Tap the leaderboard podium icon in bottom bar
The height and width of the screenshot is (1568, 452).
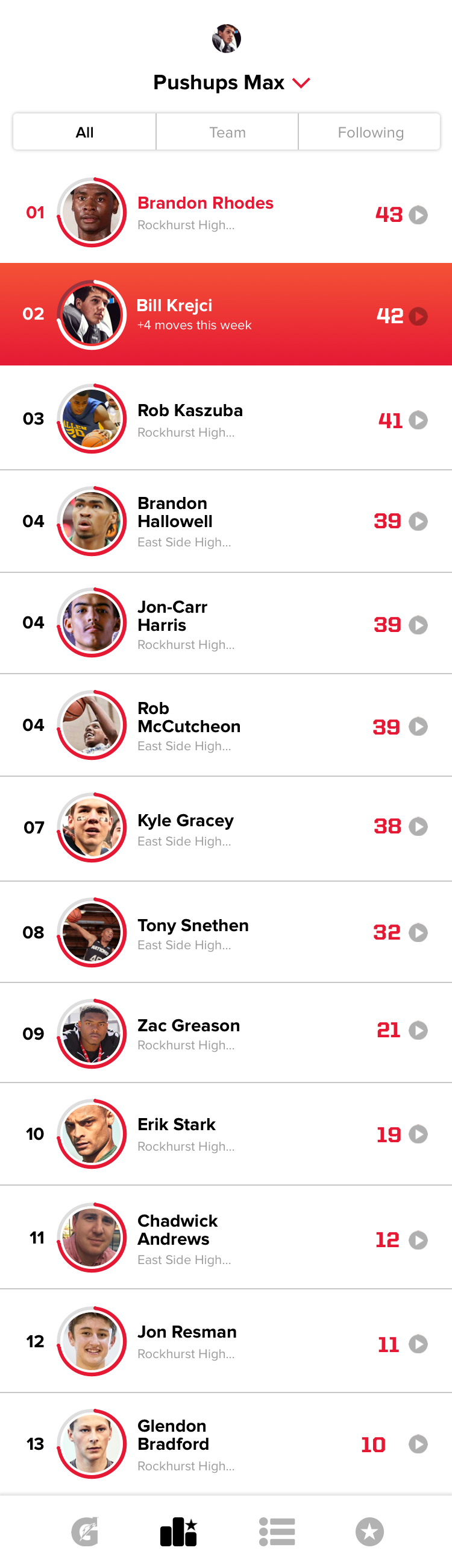(179, 1531)
